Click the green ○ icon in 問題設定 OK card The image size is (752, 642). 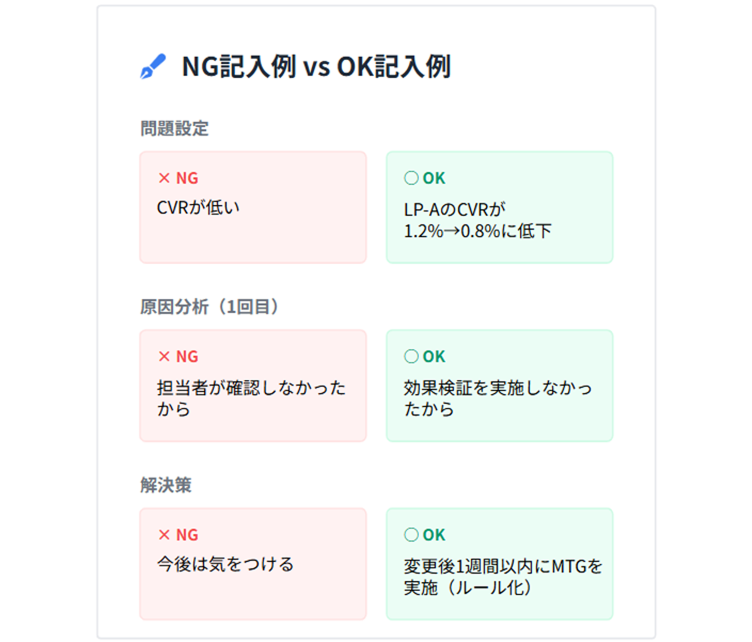tap(410, 178)
